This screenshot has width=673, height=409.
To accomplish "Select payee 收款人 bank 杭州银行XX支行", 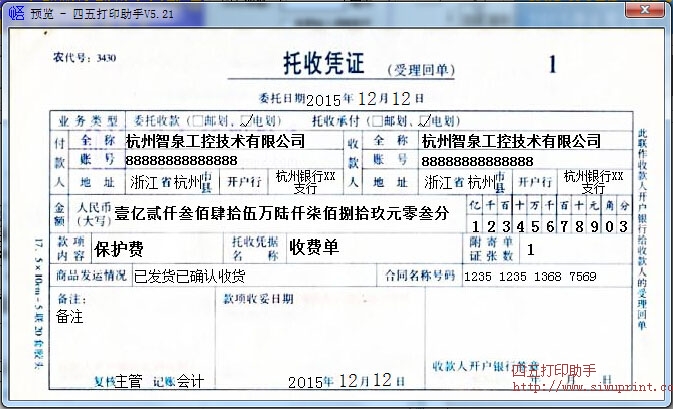I will pos(593,182).
